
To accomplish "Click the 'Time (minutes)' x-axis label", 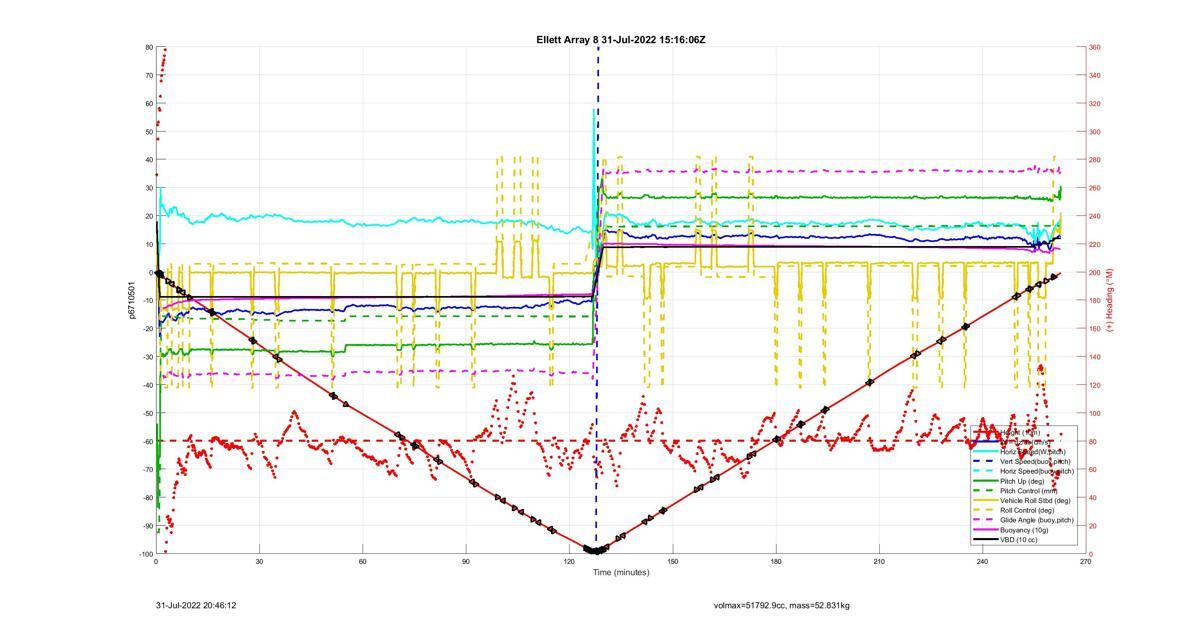I will (620, 572).
